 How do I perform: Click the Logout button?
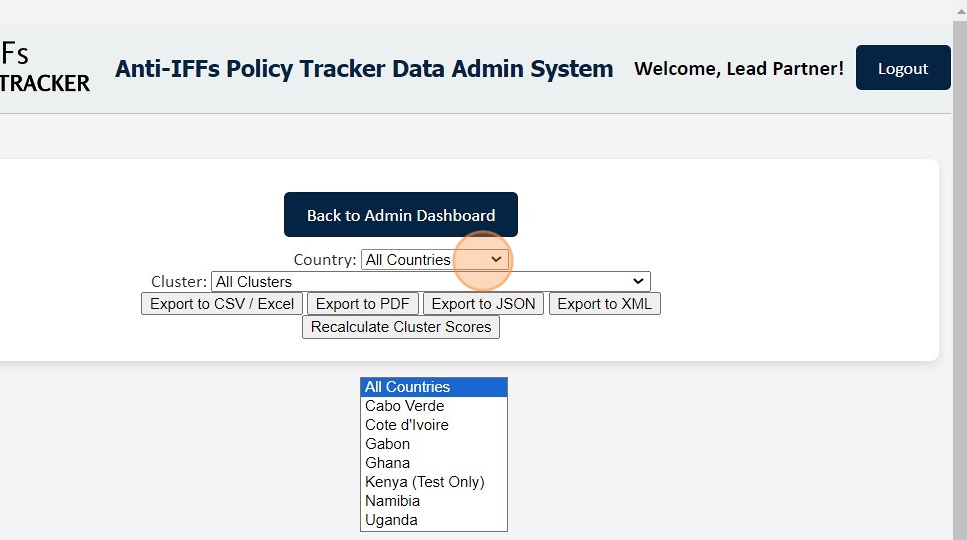(x=902, y=68)
